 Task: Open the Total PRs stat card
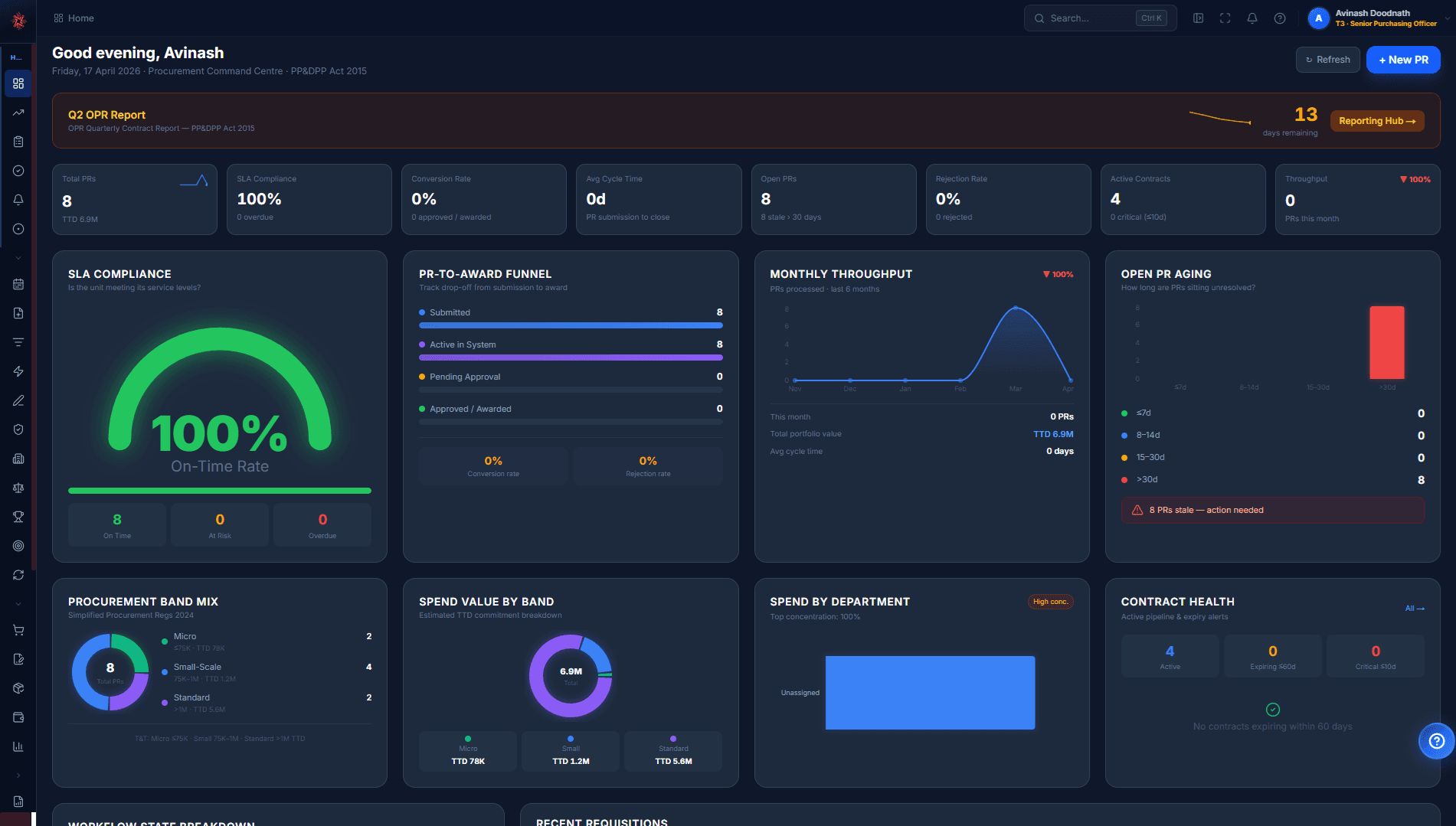click(135, 199)
